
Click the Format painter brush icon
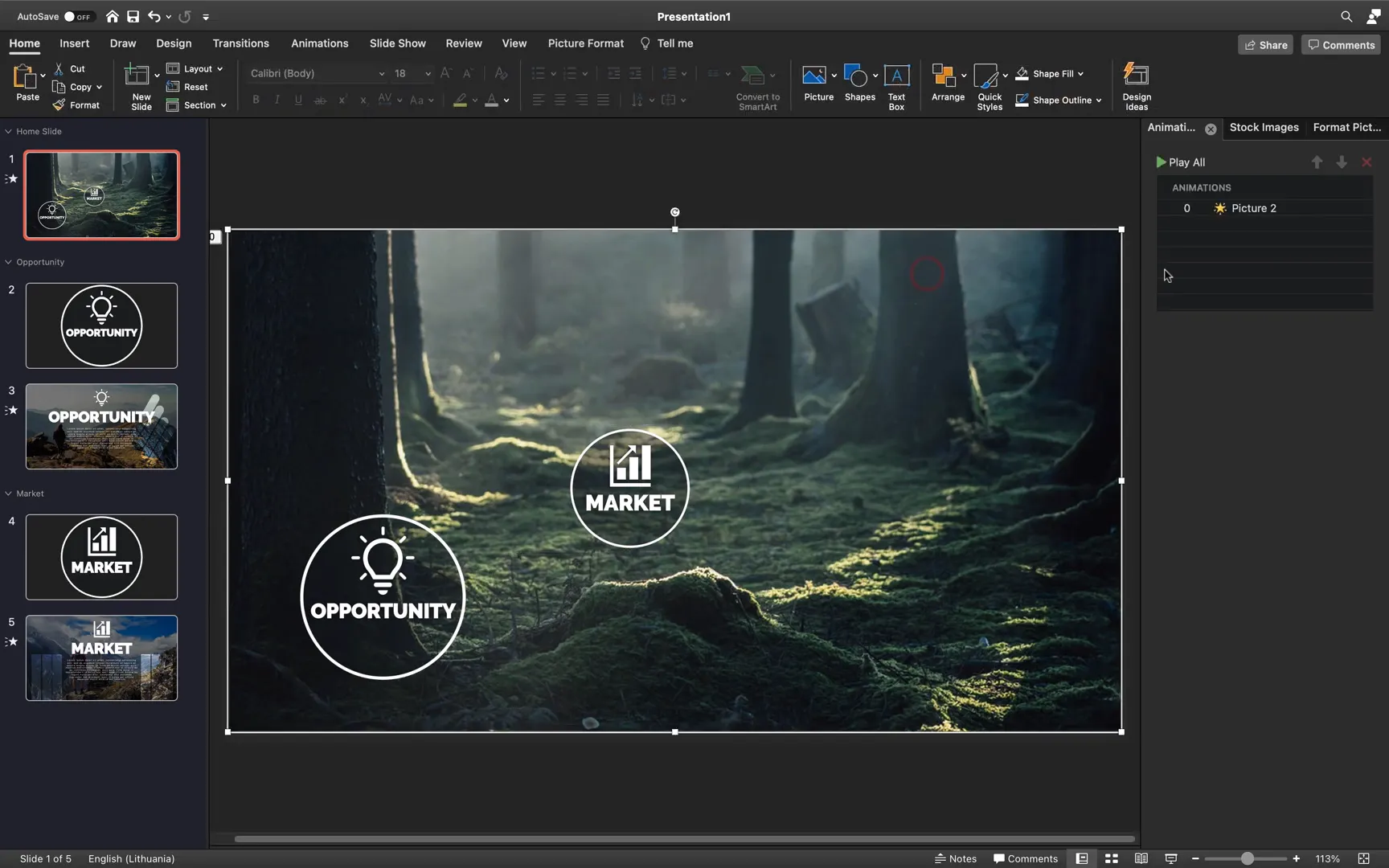pos(59,105)
